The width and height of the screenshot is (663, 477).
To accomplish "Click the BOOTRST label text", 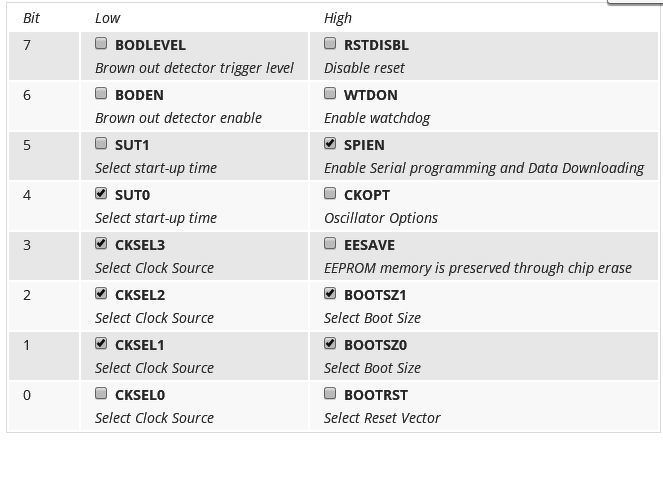I will tap(375, 395).
